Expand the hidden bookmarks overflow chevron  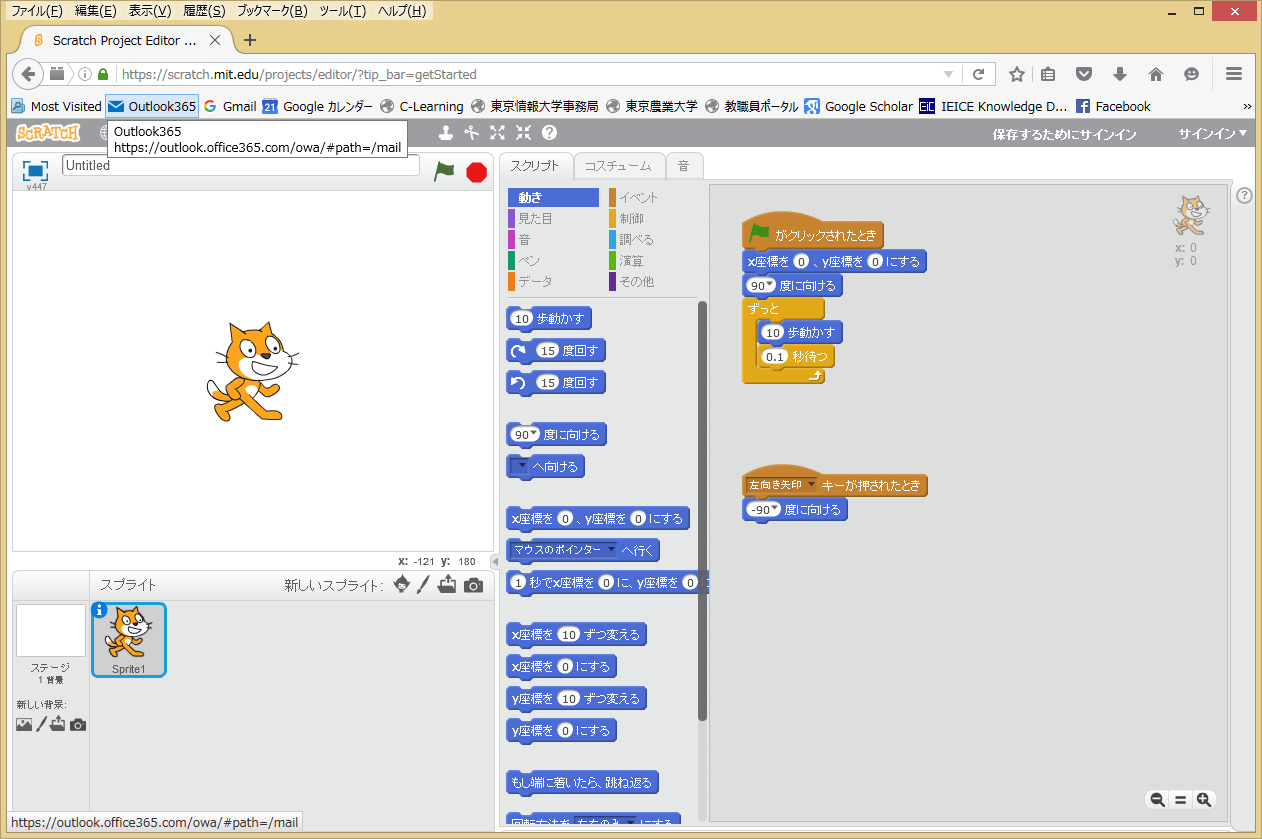point(1247,106)
